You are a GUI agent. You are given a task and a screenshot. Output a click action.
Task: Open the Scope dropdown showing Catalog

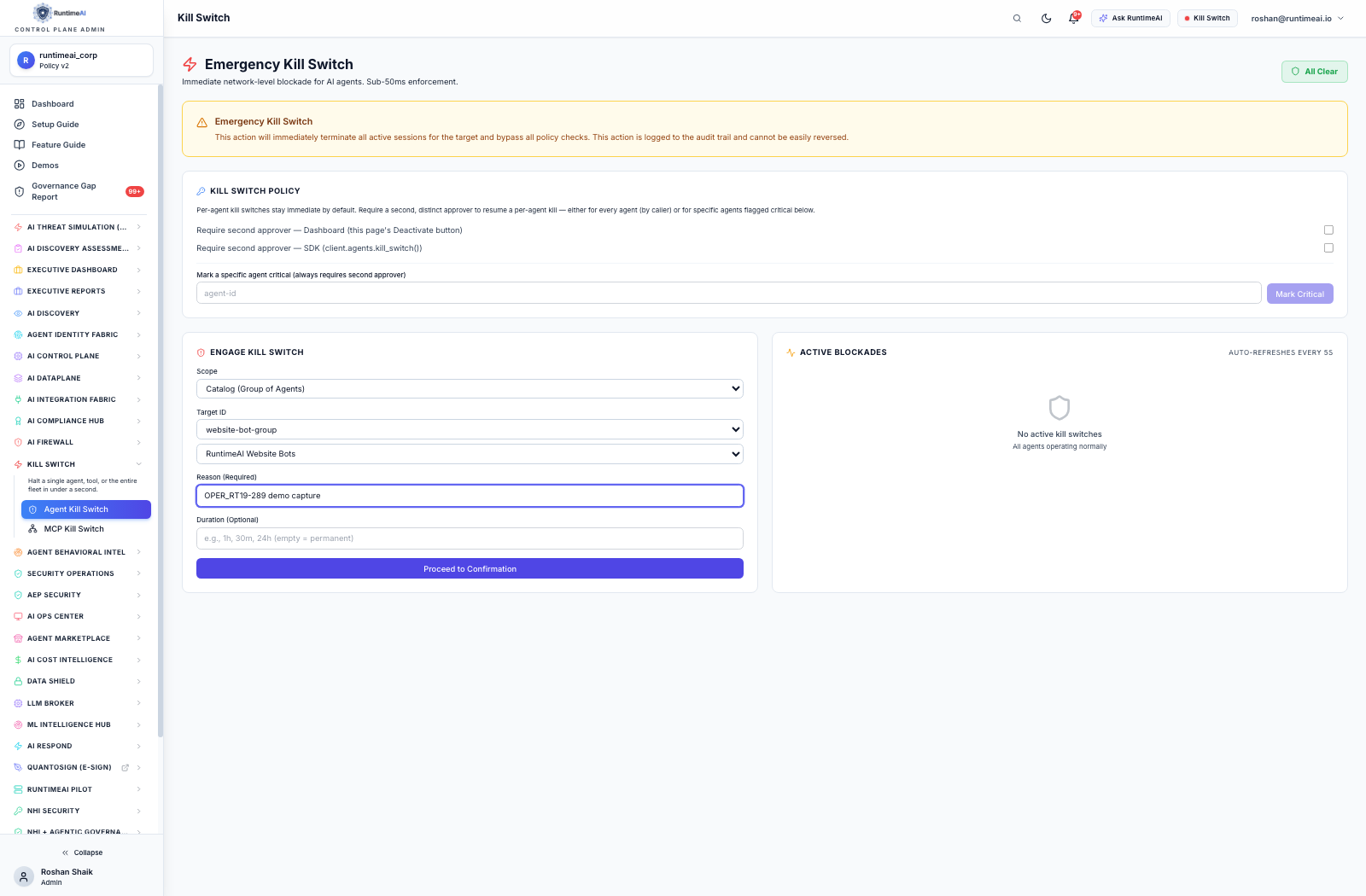(470, 388)
